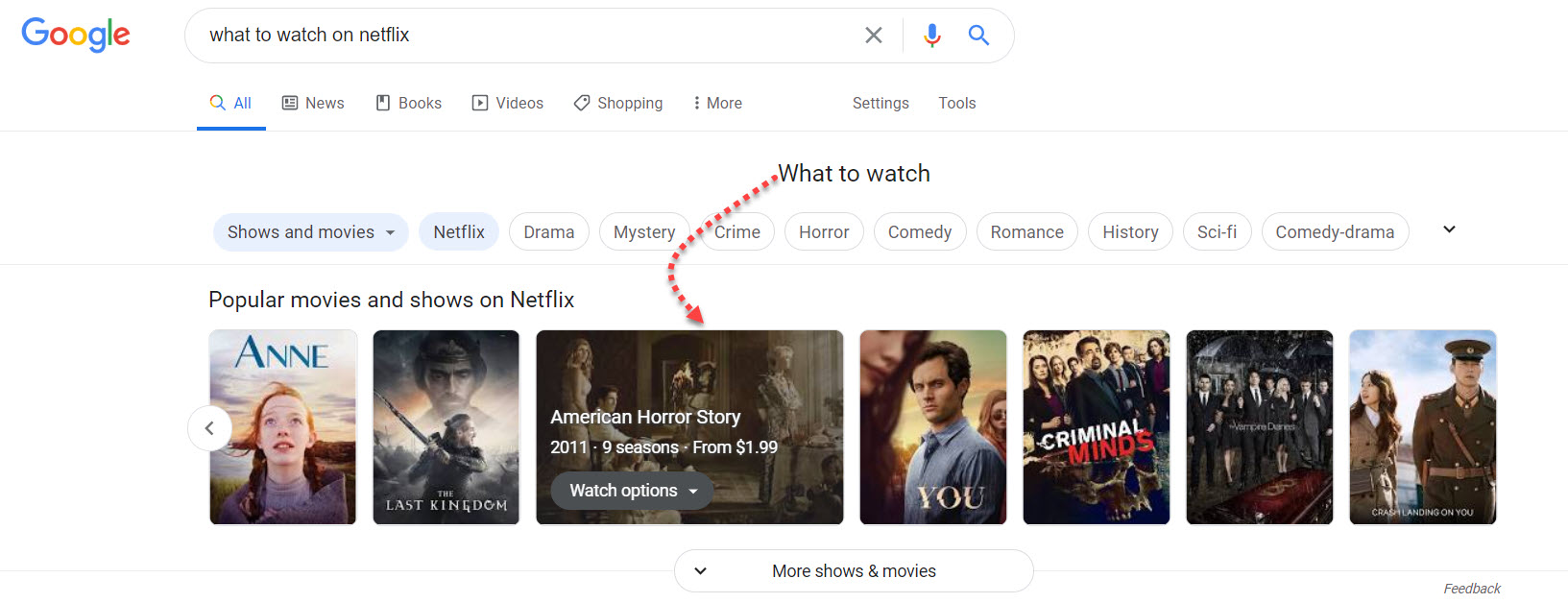Open search Settings
This screenshot has height=603, width=1568.
click(x=880, y=103)
